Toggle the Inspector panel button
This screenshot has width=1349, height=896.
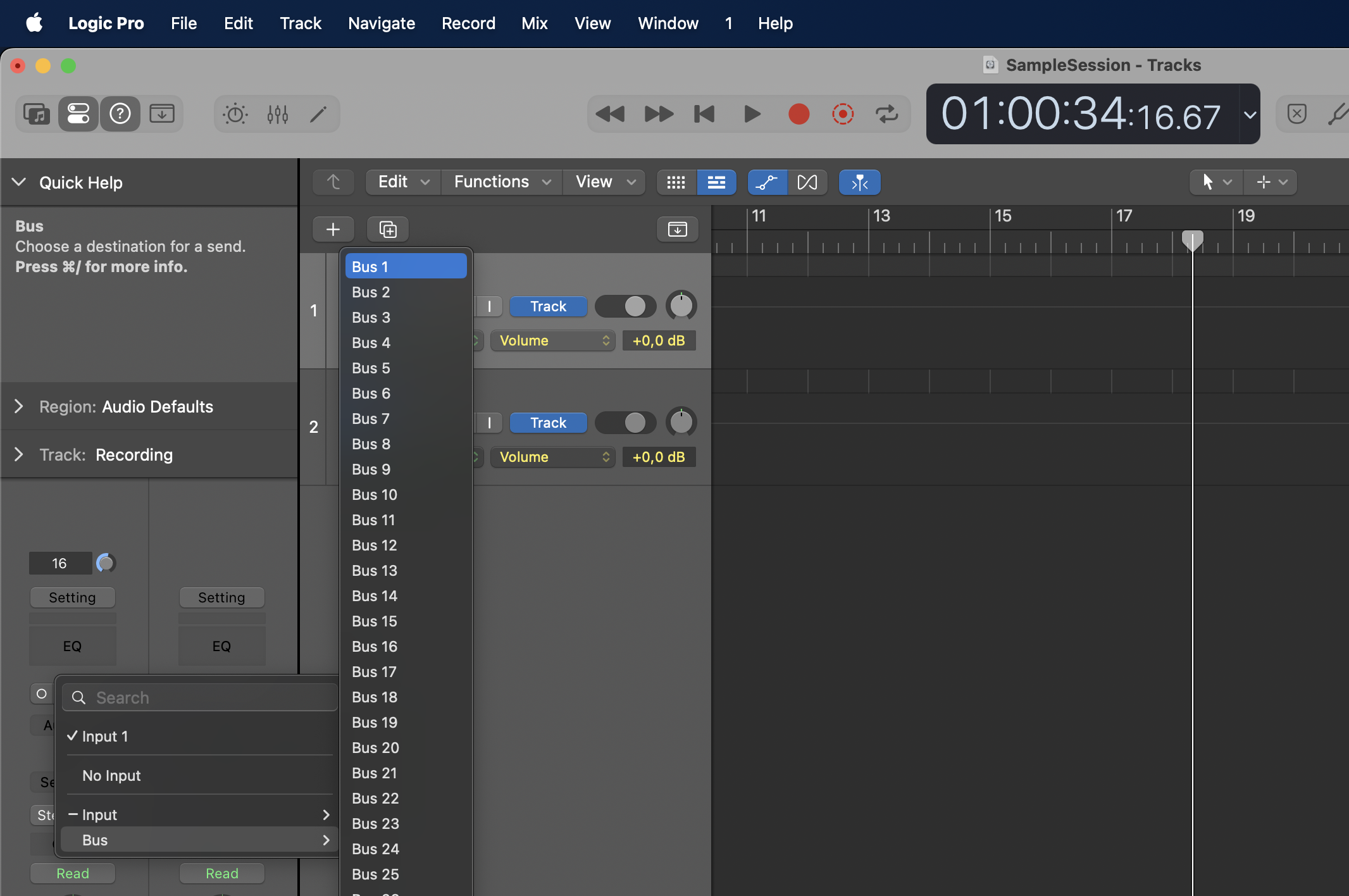click(78, 114)
